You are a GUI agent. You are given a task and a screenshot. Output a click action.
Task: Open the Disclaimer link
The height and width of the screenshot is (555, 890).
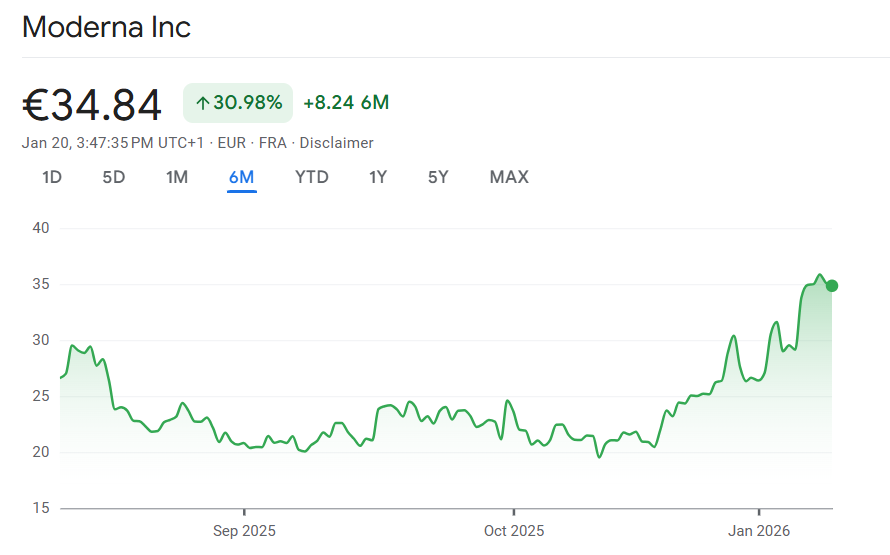[337, 143]
